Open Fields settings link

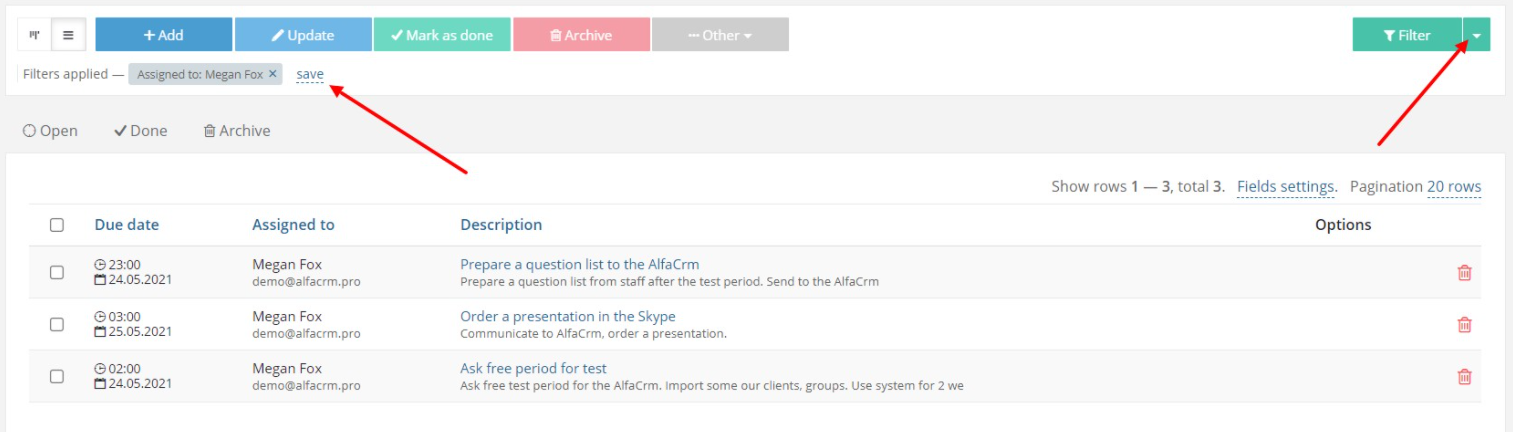point(1285,187)
